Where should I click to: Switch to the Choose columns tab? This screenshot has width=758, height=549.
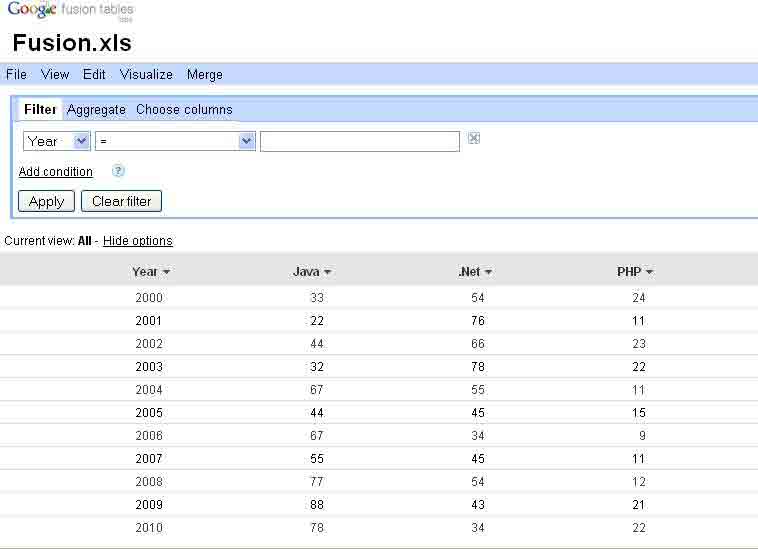click(x=184, y=110)
